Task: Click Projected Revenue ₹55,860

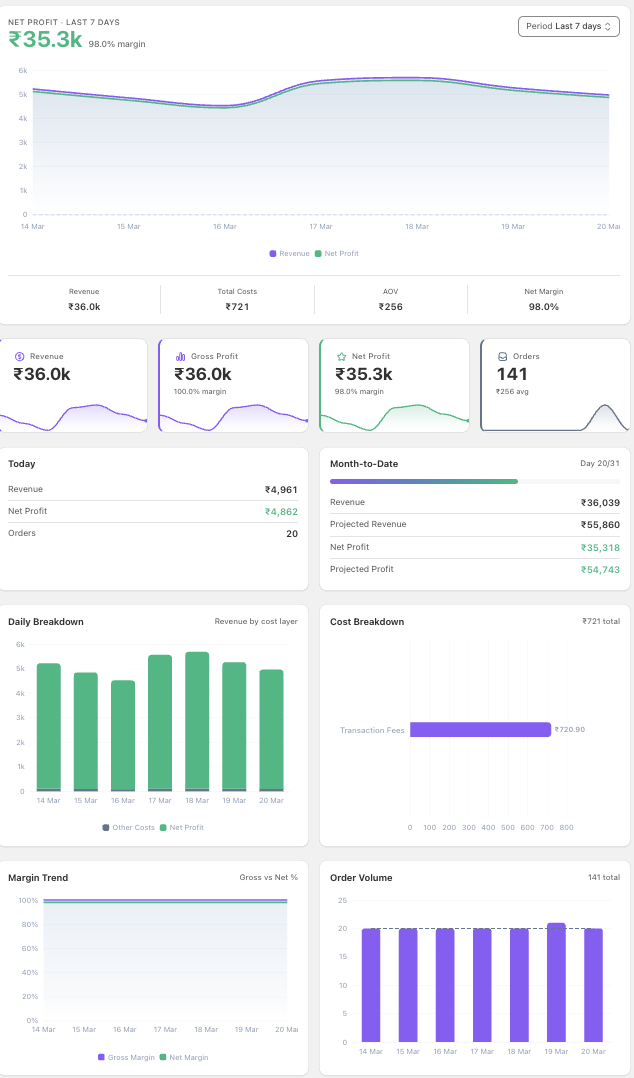Action: pos(600,525)
